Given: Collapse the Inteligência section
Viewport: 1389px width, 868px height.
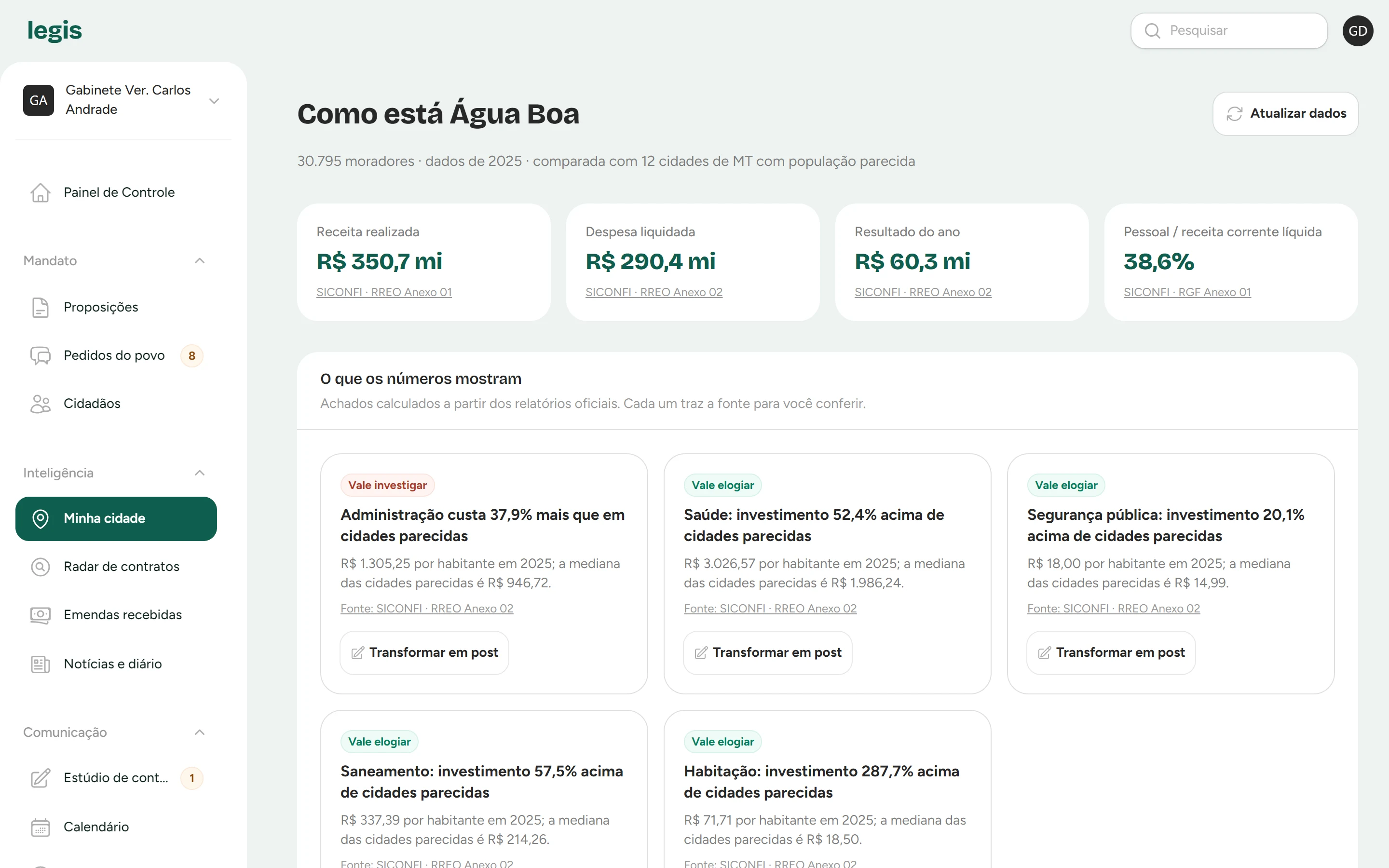Looking at the screenshot, I should point(199,473).
